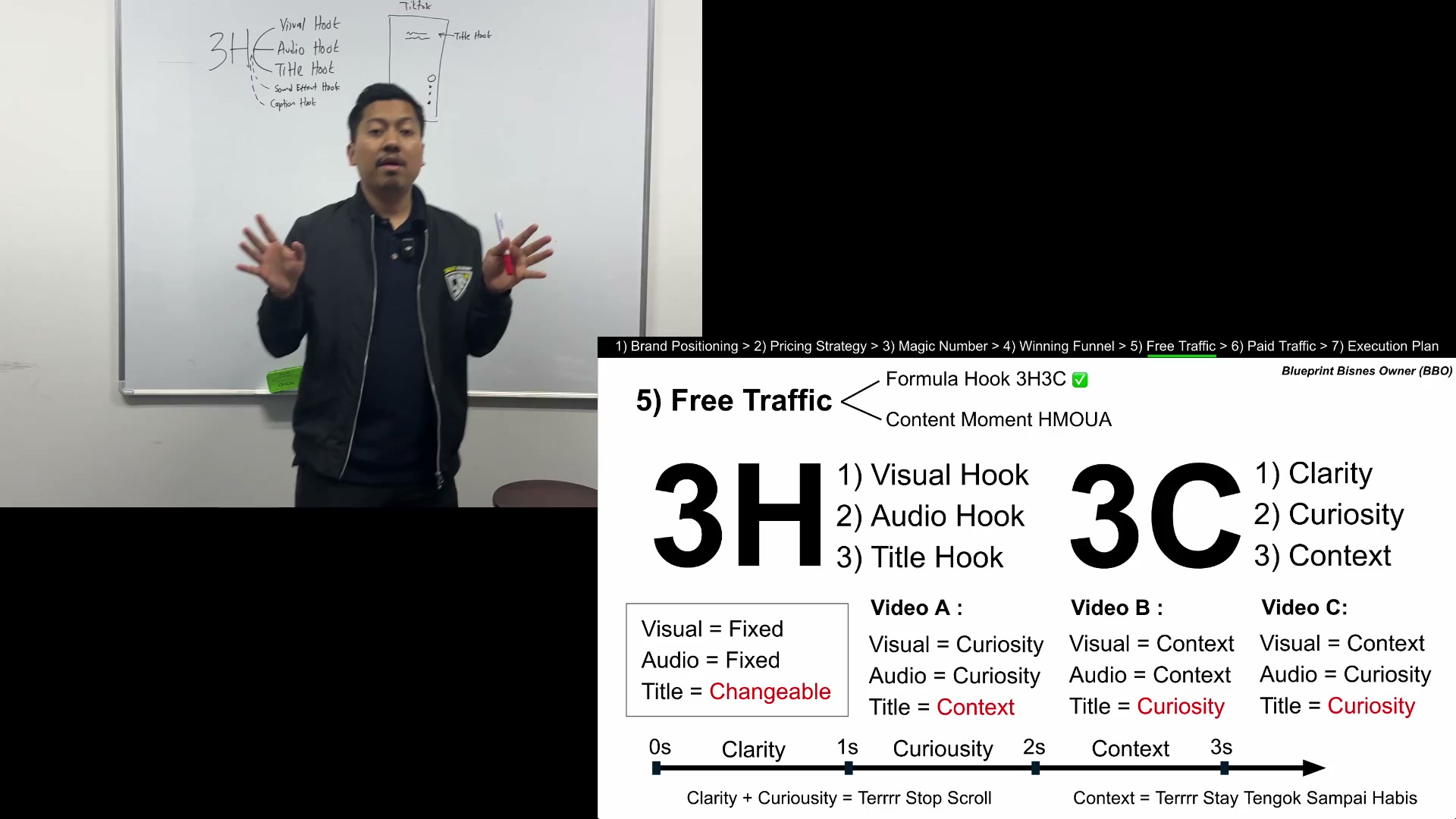The width and height of the screenshot is (1456, 819).
Task: Click the large '3C' heading
Action: (x=1155, y=516)
